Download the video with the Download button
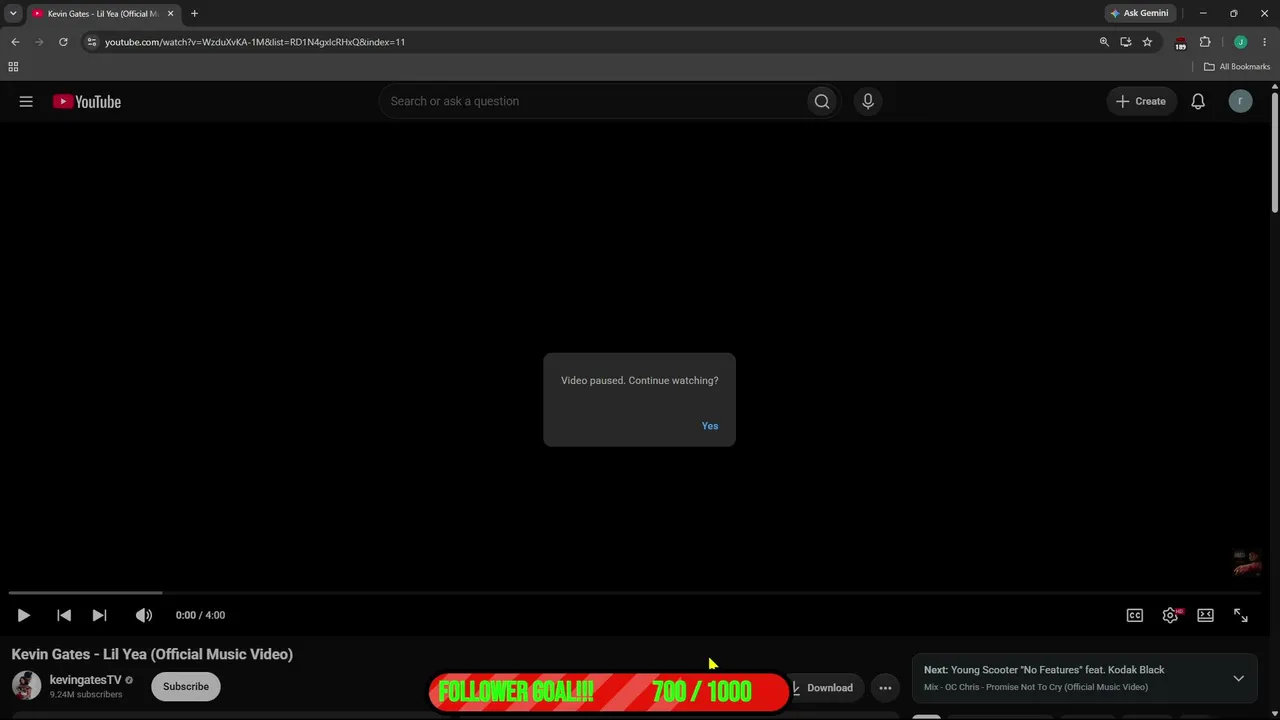 (x=825, y=688)
